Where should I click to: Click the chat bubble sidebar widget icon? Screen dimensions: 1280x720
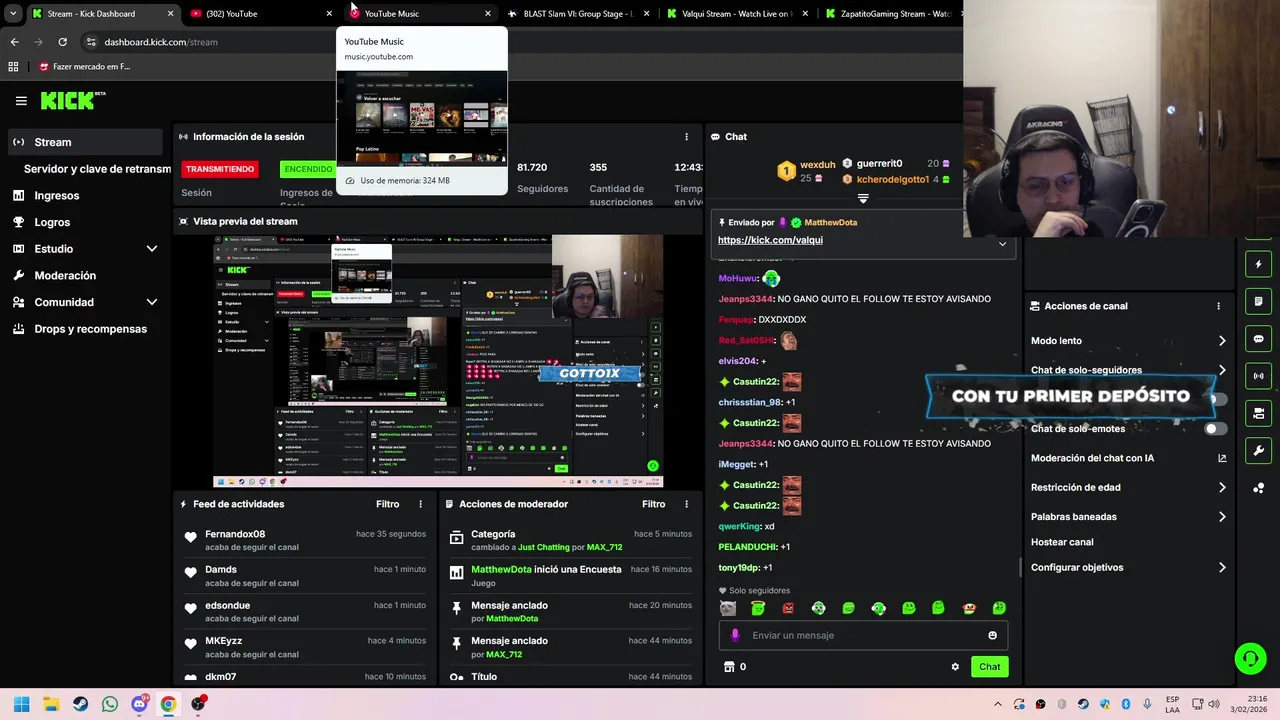coord(1258,339)
